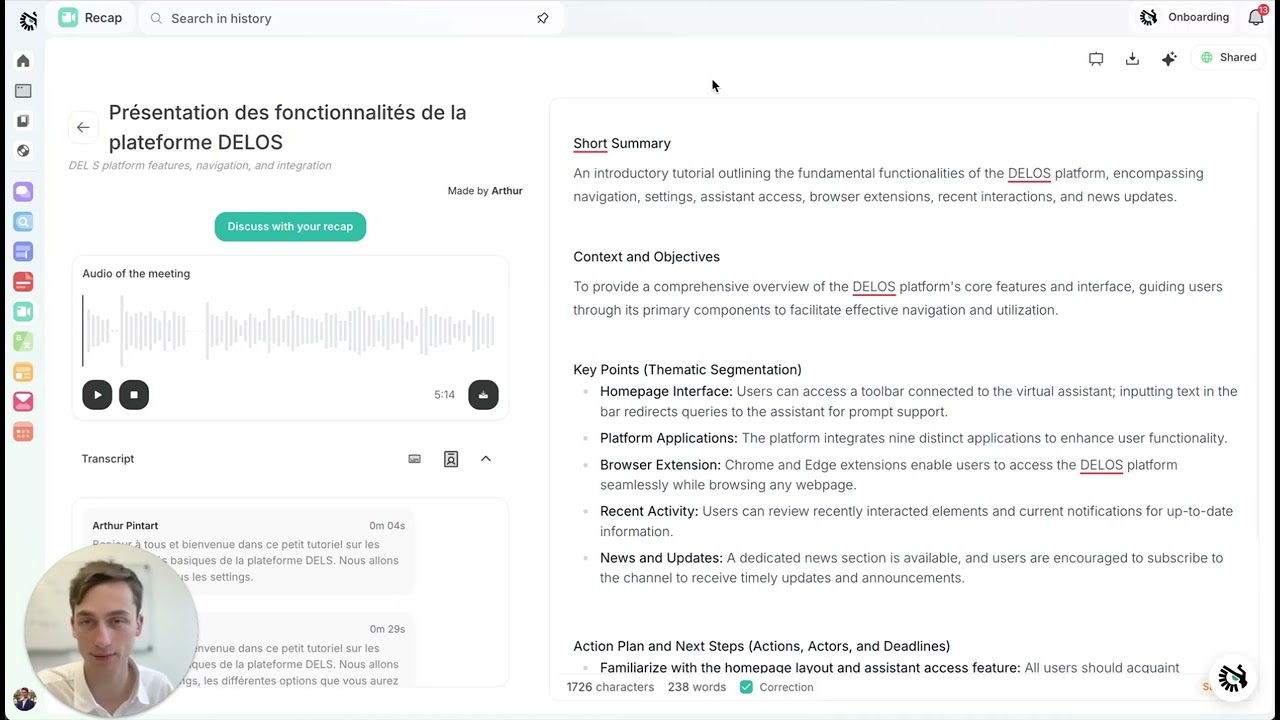Click the underlined DELOS word in Short Summary

coord(1029,173)
